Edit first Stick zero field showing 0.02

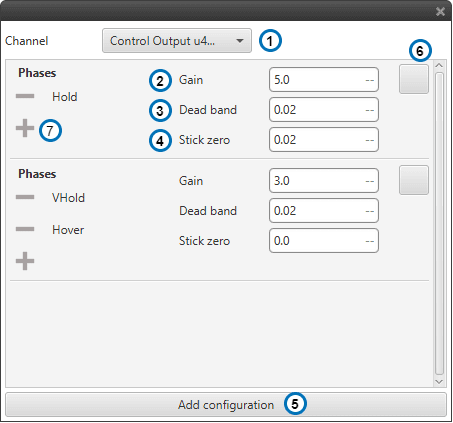(324, 140)
